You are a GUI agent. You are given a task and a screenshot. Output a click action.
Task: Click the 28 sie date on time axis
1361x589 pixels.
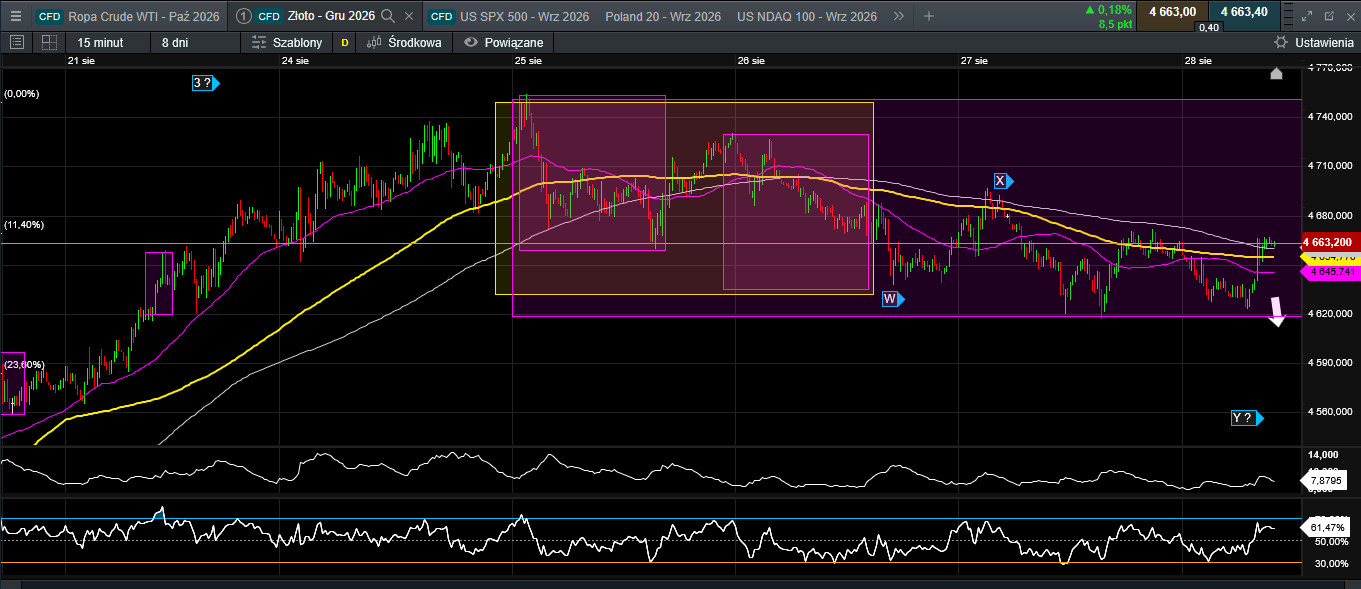(x=1198, y=61)
